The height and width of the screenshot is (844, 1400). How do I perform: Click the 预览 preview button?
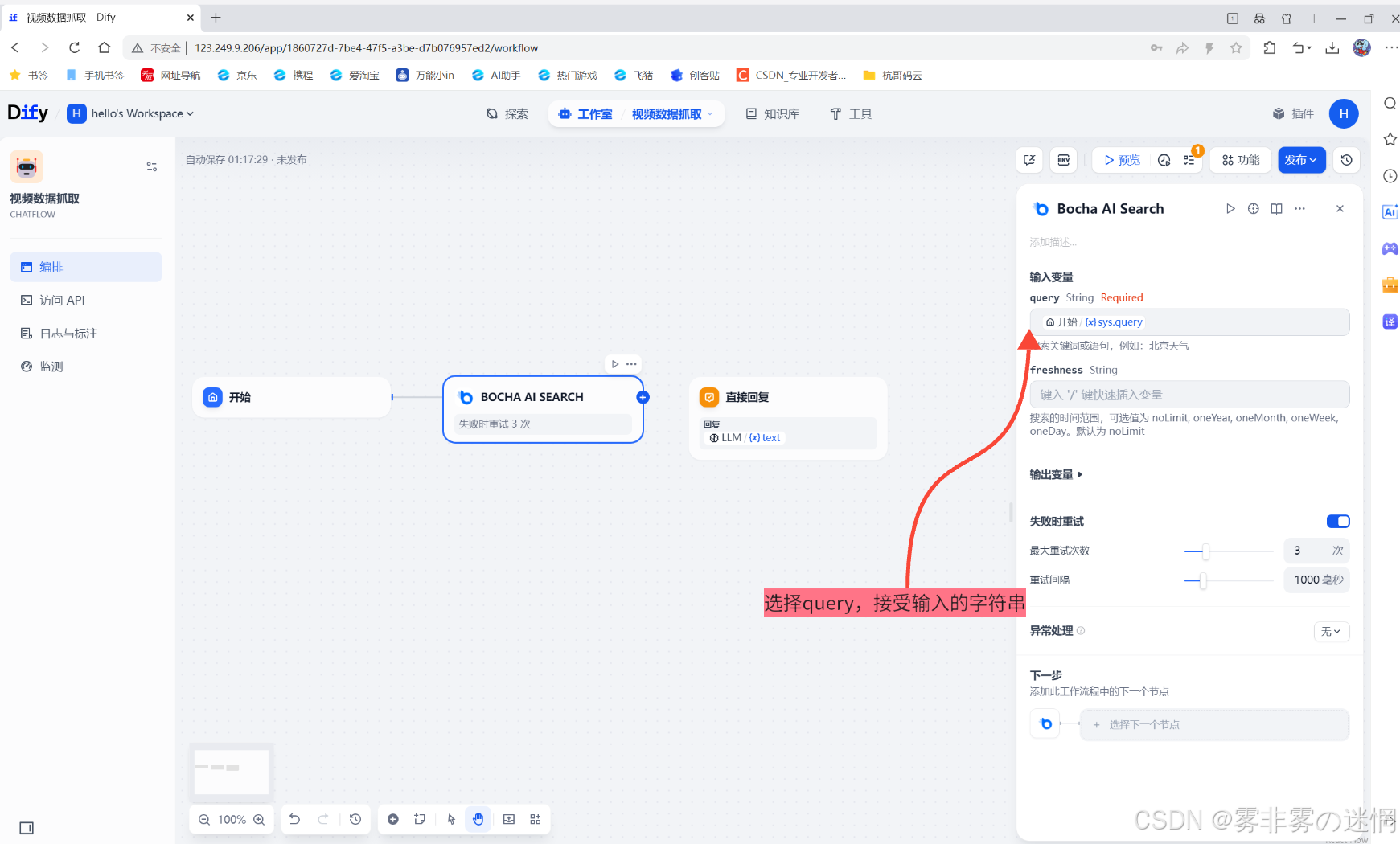click(1122, 160)
